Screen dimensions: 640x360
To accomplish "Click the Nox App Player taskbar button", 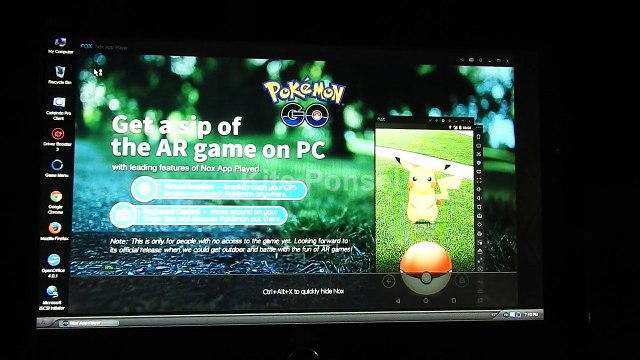I will (x=89, y=323).
